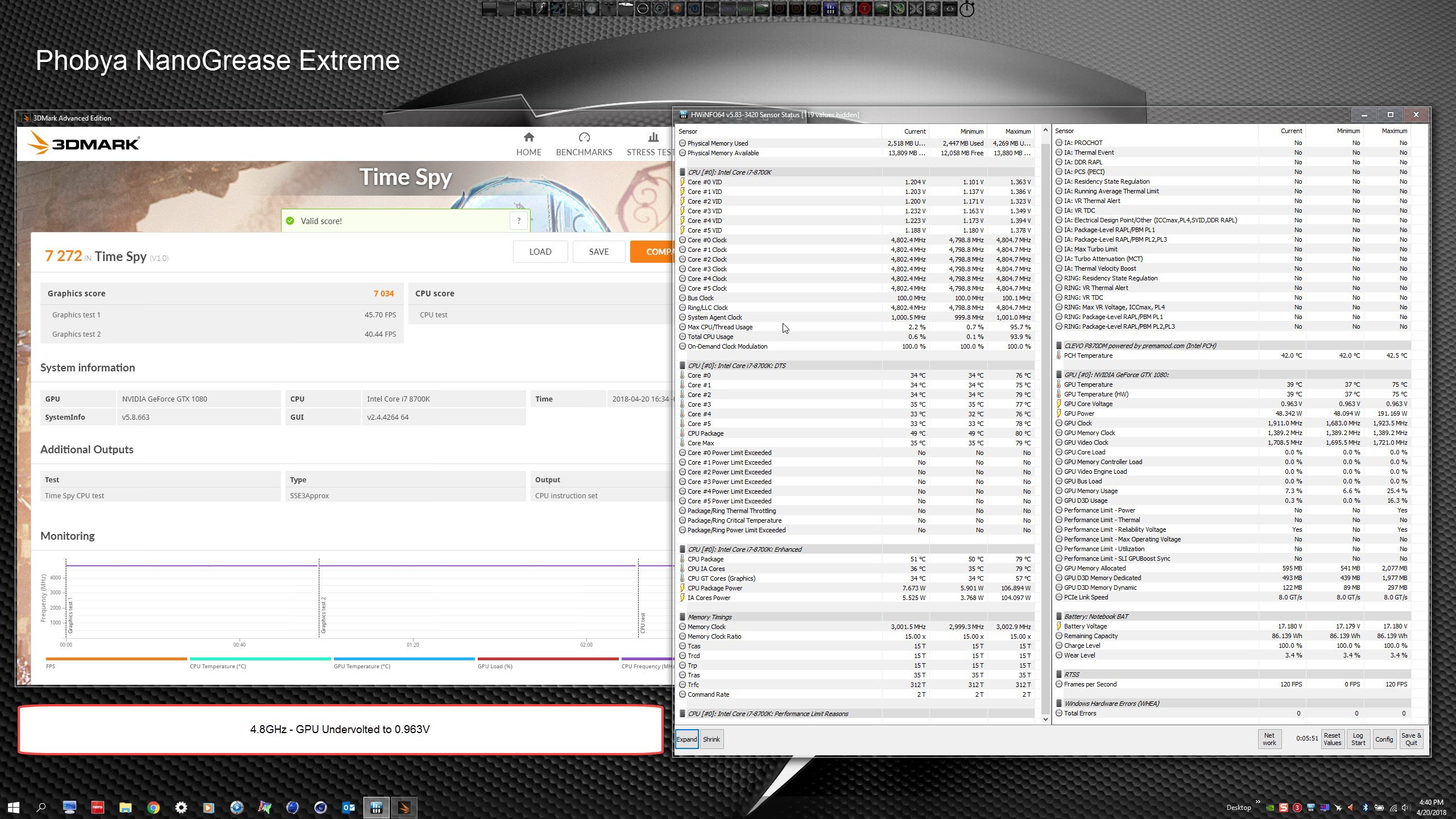Open the Bluetooth tray icon

[1365, 808]
